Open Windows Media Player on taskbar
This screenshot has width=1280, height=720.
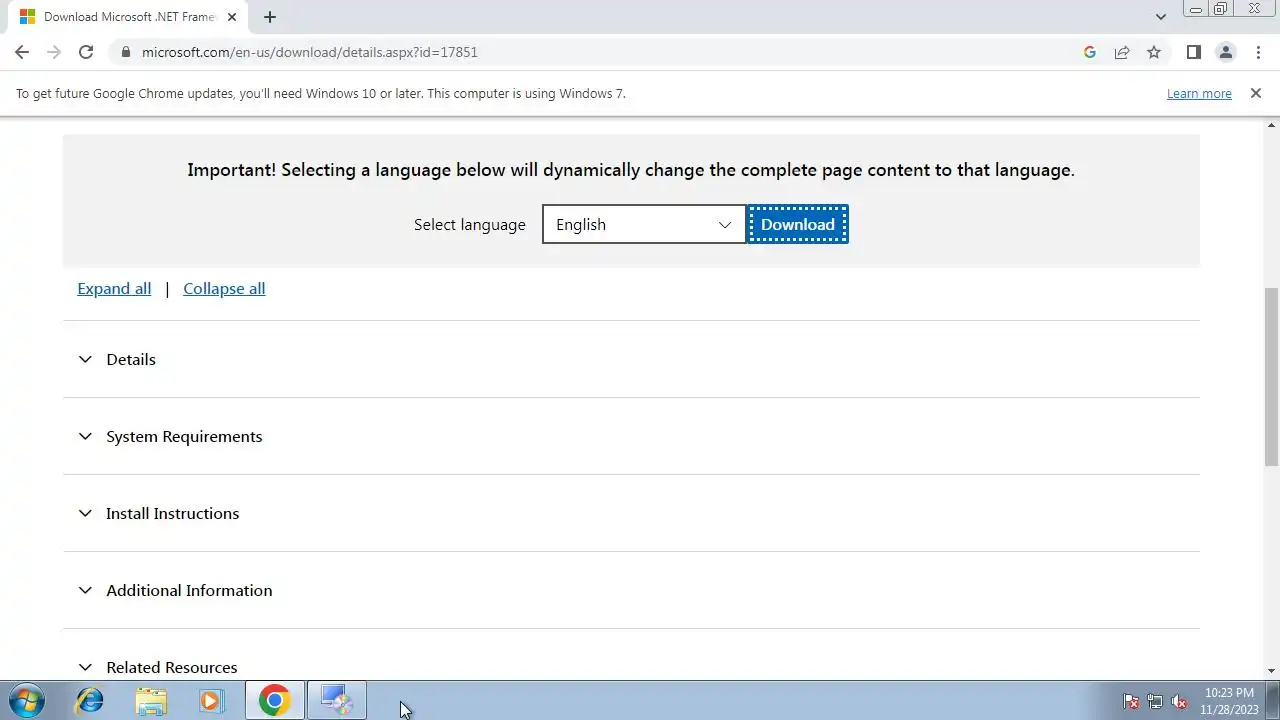click(211, 700)
